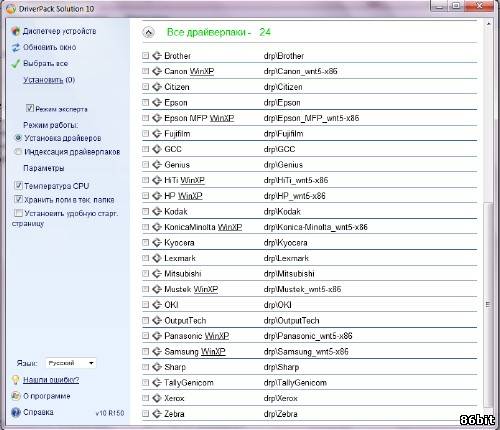
Task: Click the path drp\Epson_MFP_wnt5-x86
Action: pos(311,118)
